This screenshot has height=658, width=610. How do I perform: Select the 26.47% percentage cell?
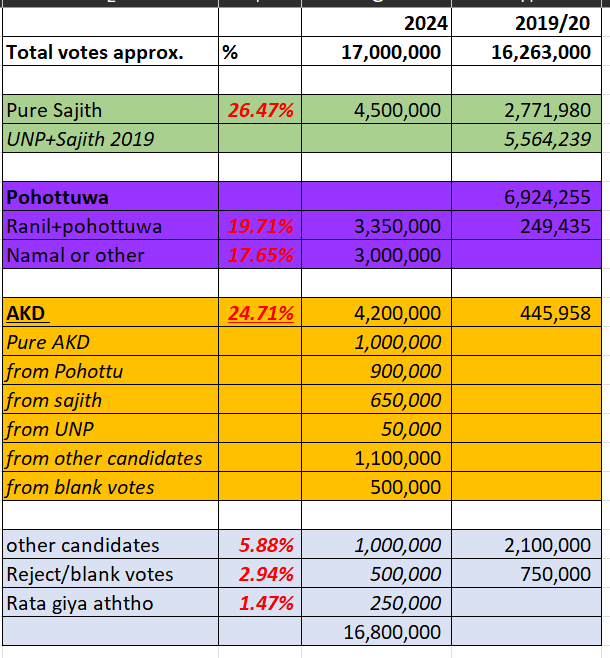point(260,110)
